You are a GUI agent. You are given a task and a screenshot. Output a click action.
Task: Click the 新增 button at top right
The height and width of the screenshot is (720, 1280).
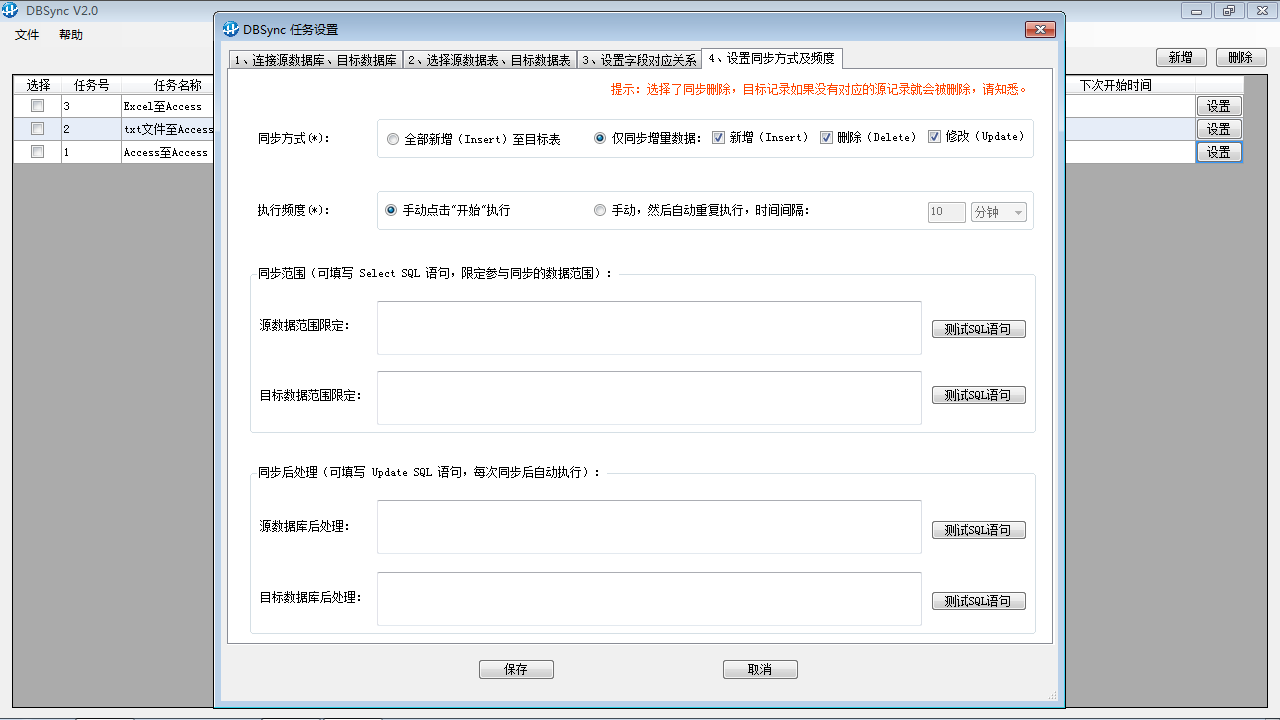point(1181,57)
